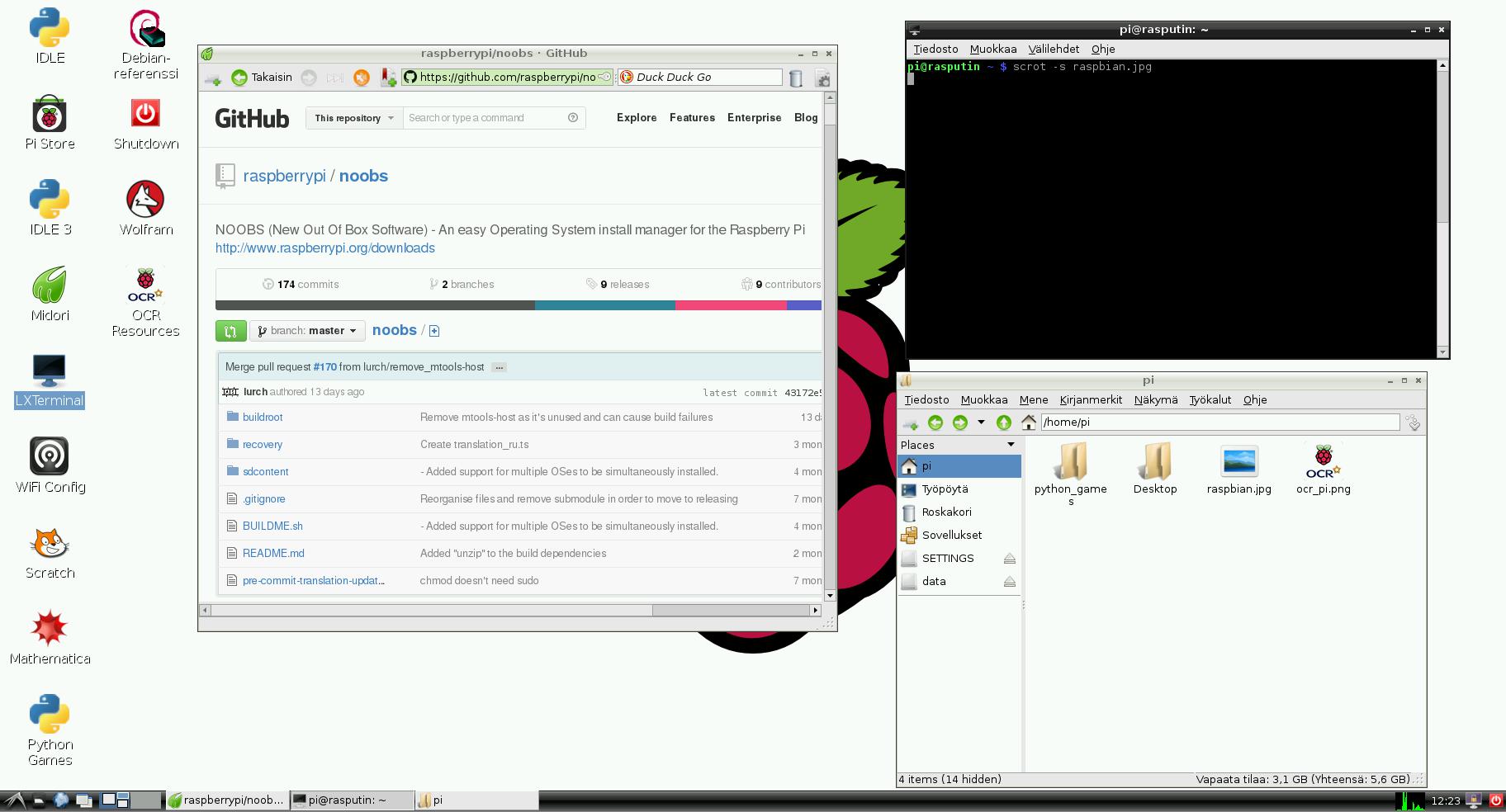
Task: Click the red power icon in system tray
Action: coord(1495,800)
